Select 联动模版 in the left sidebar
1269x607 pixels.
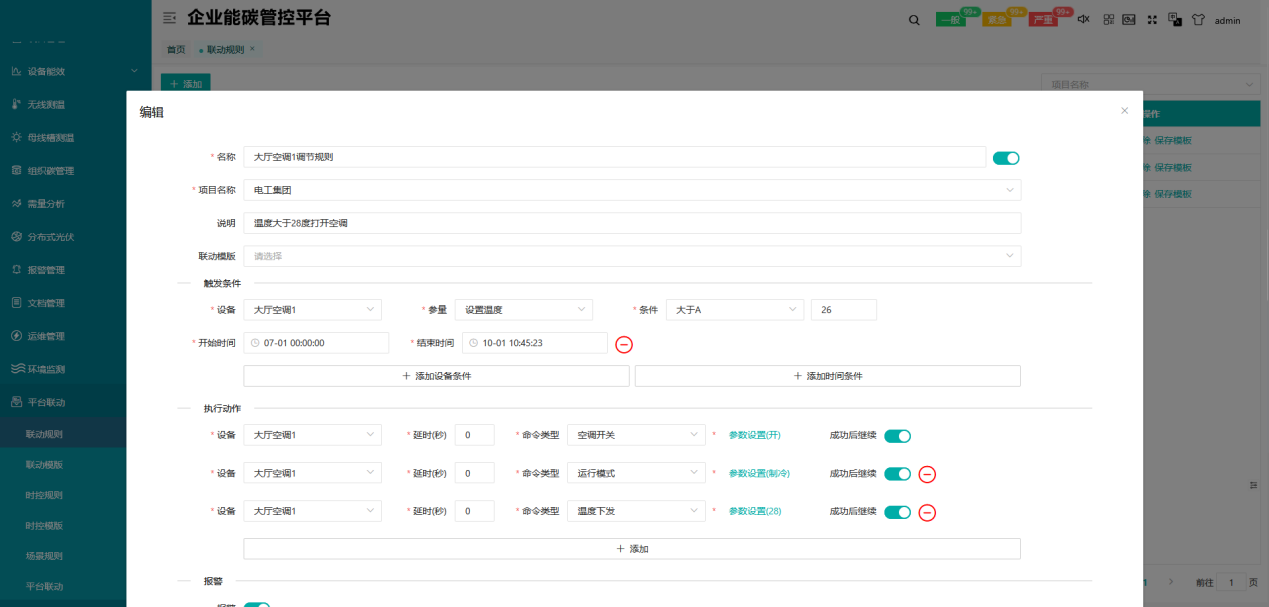pos(45,465)
